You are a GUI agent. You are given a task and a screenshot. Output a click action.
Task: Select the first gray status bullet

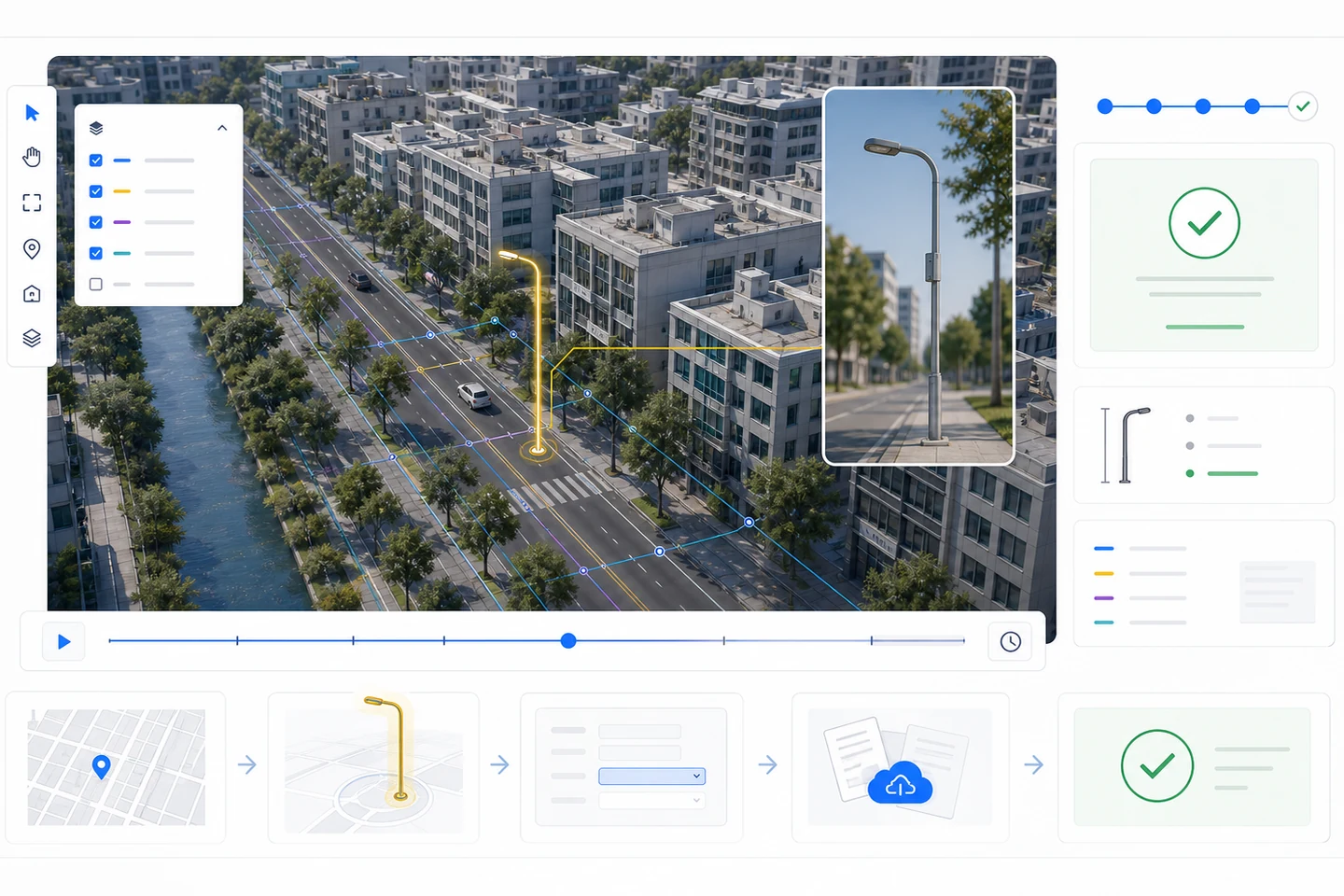point(1190,418)
